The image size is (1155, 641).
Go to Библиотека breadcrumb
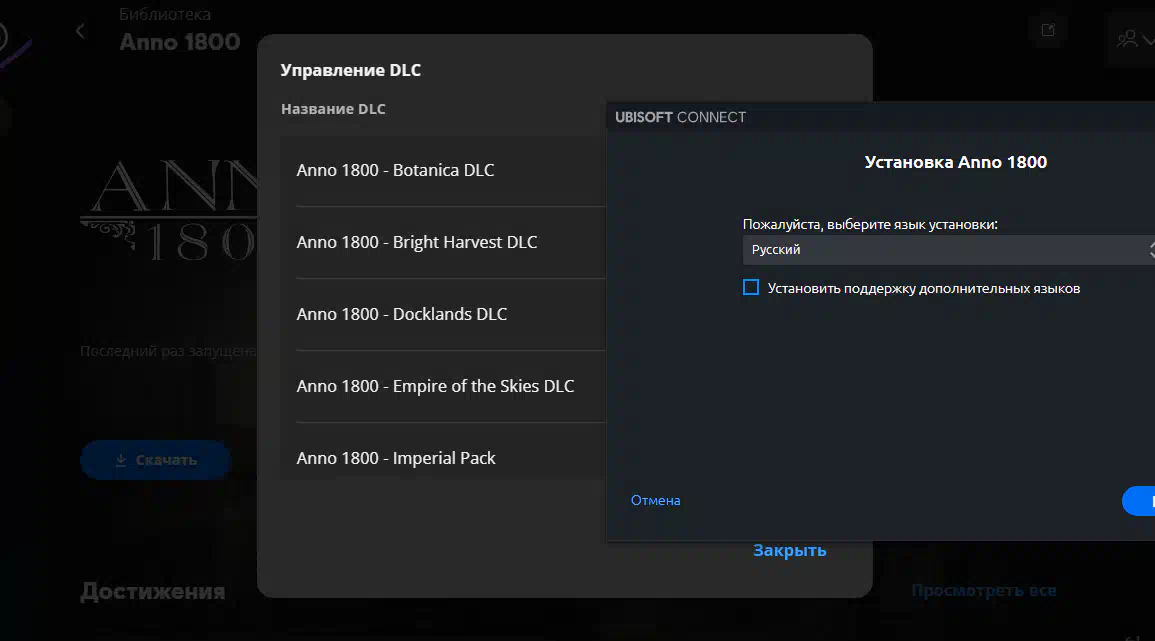coord(165,14)
